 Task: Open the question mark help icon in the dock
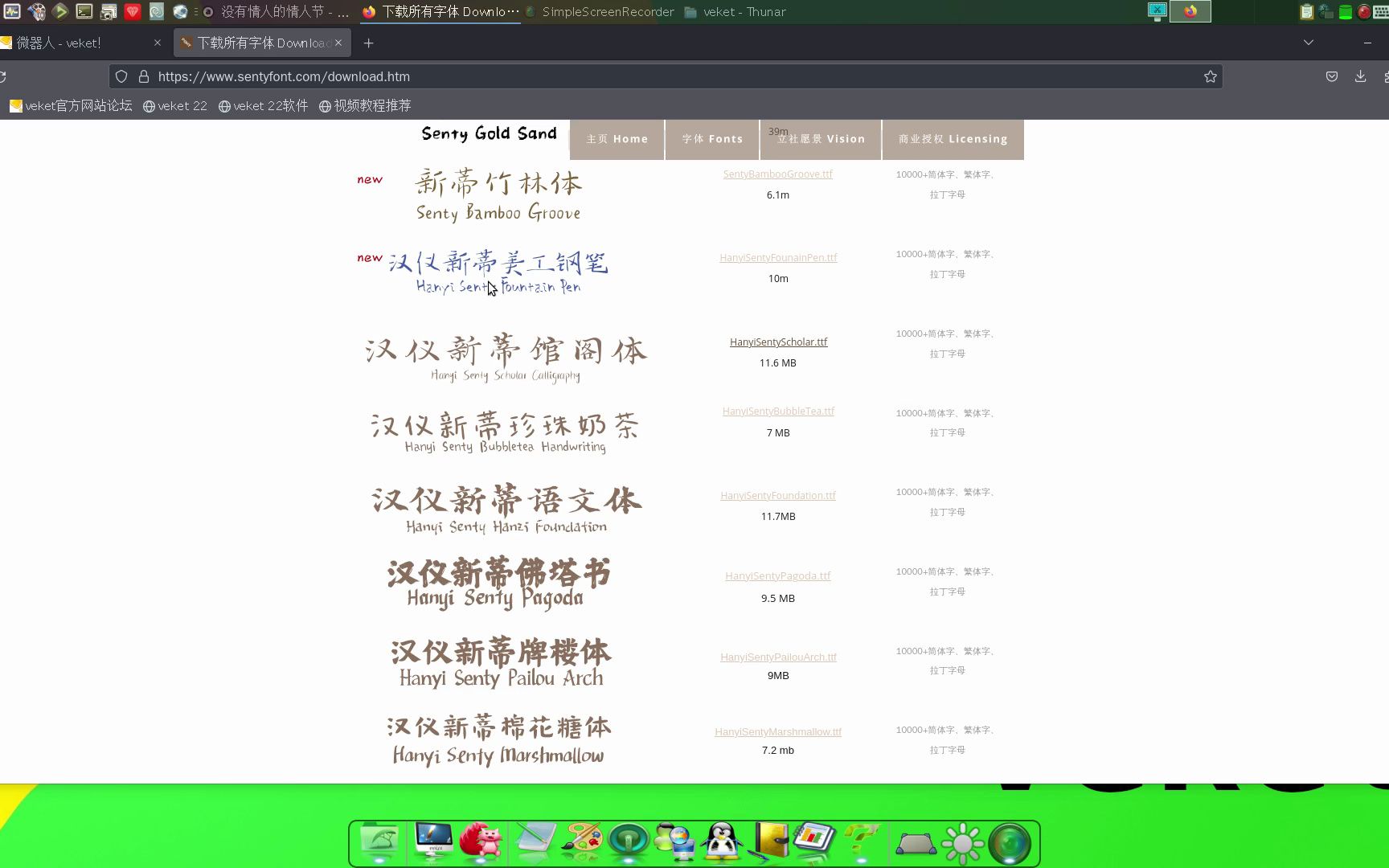862,842
